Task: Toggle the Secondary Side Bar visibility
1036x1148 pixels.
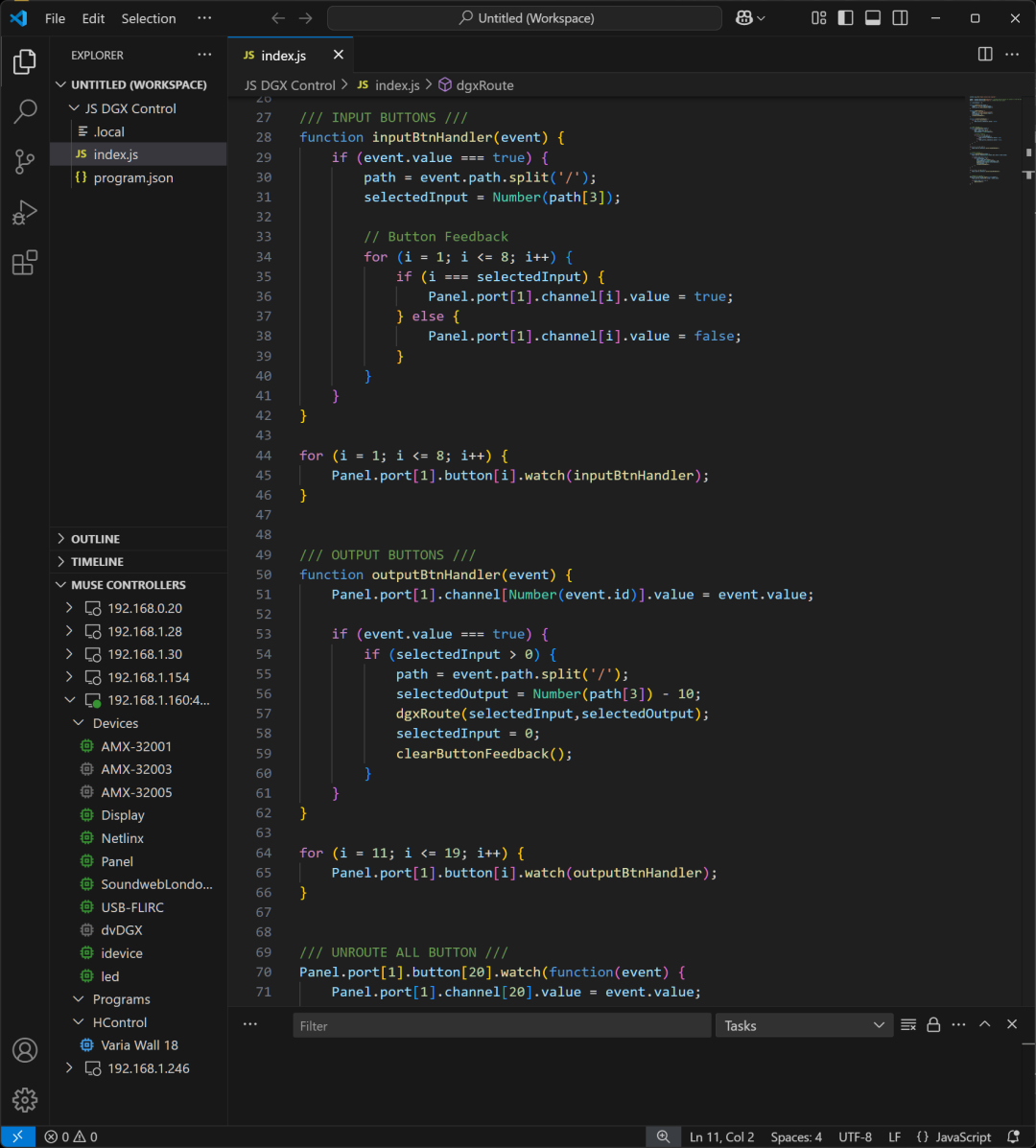Action: coord(901,18)
